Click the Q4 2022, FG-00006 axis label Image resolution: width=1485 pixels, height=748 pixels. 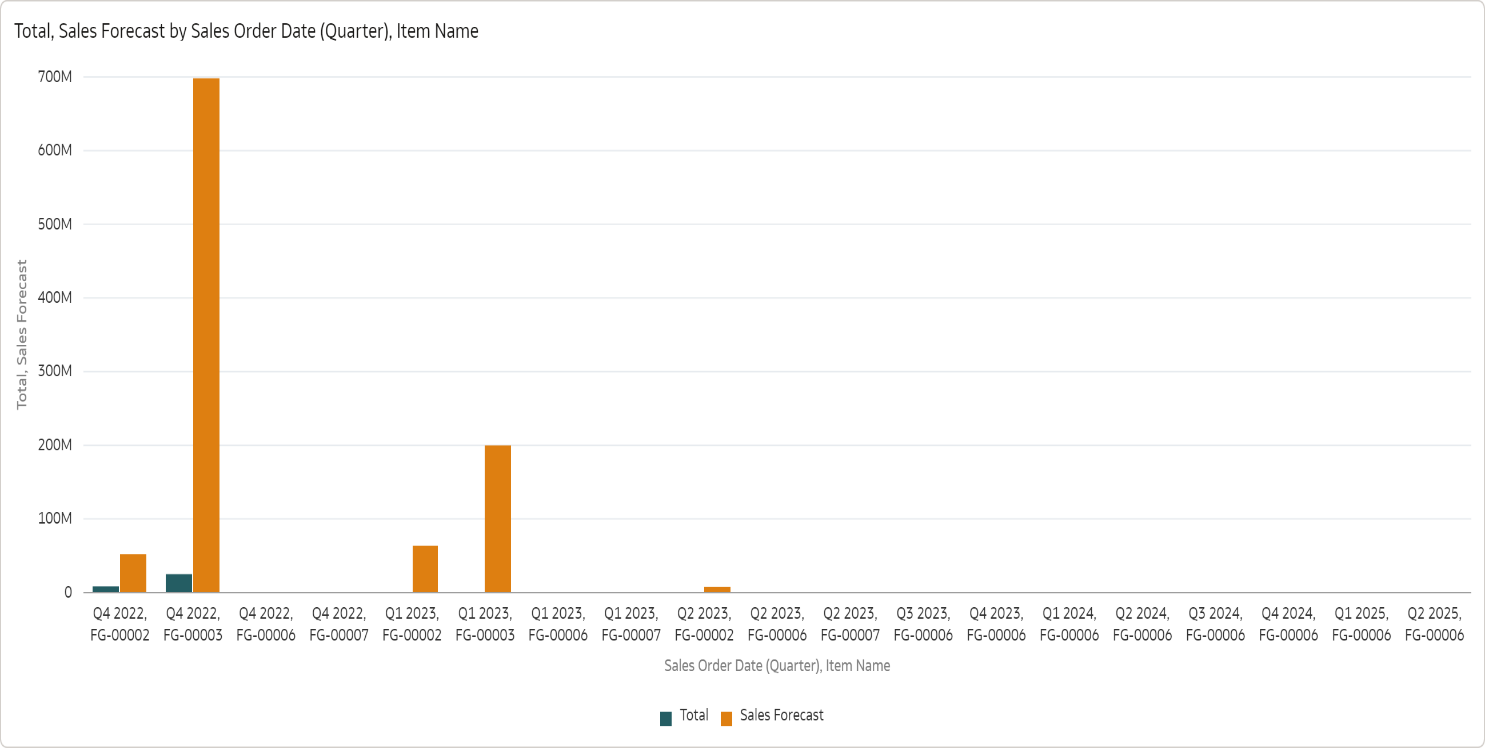coord(266,624)
